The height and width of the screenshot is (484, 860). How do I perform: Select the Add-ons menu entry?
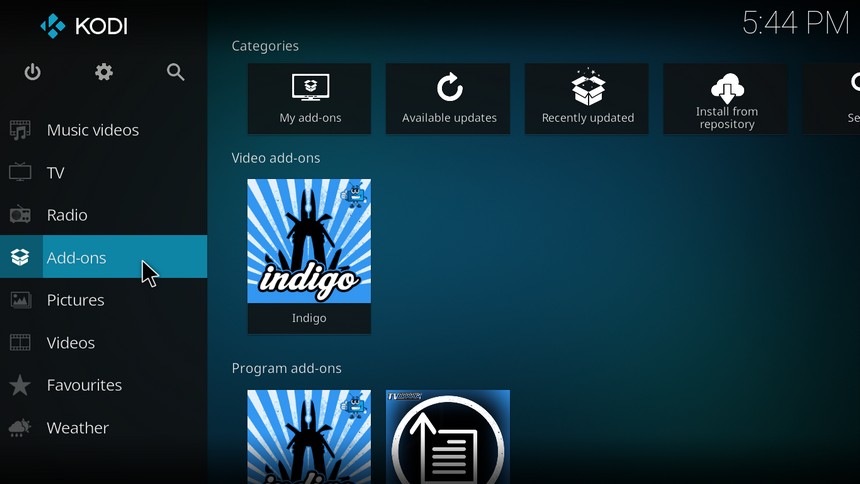[104, 257]
